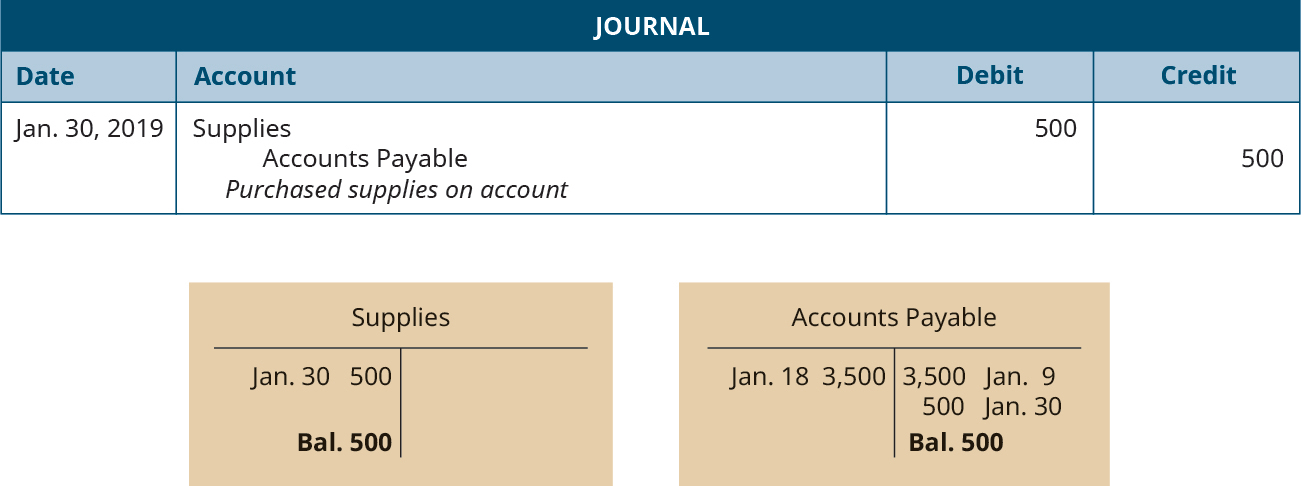Select the Account column header
Screen dimensions: 1301x486
pos(245,76)
